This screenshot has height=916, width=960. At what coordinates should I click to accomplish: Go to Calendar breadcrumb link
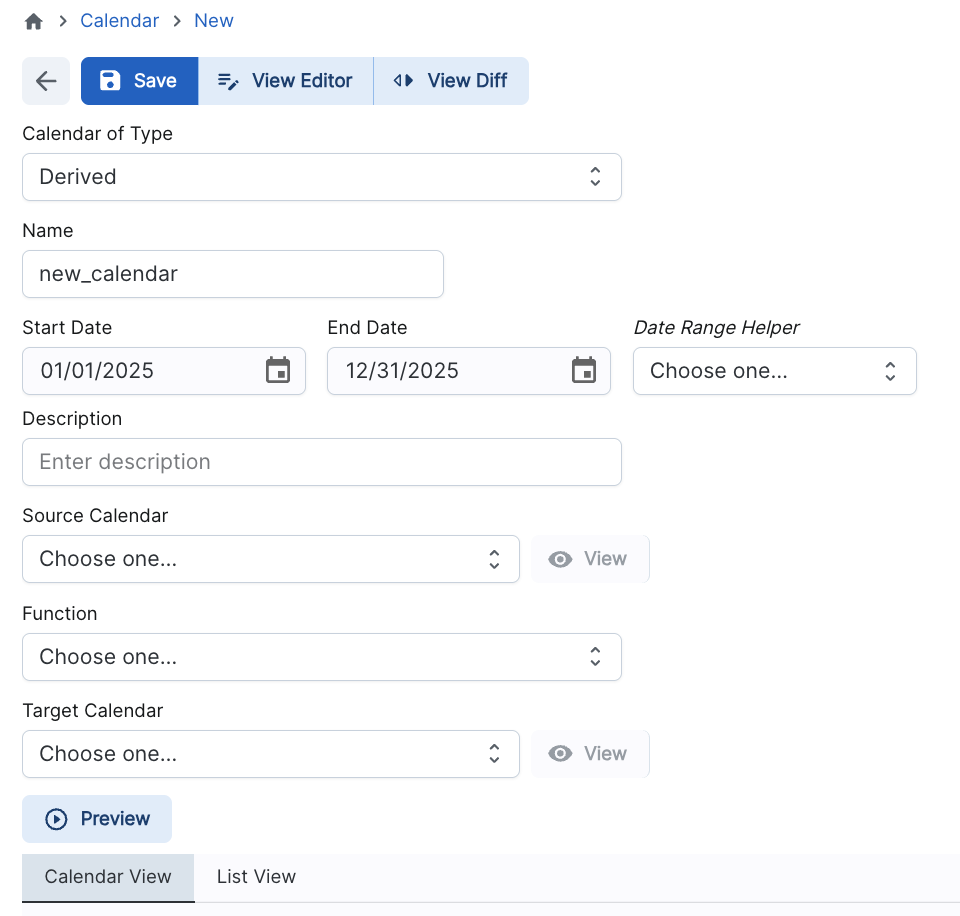pos(120,21)
